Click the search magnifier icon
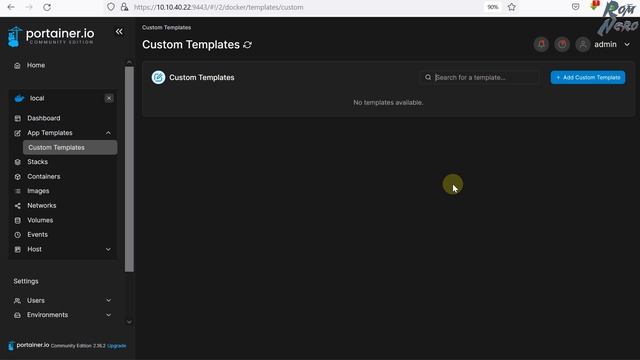The image size is (640, 360). (x=428, y=78)
